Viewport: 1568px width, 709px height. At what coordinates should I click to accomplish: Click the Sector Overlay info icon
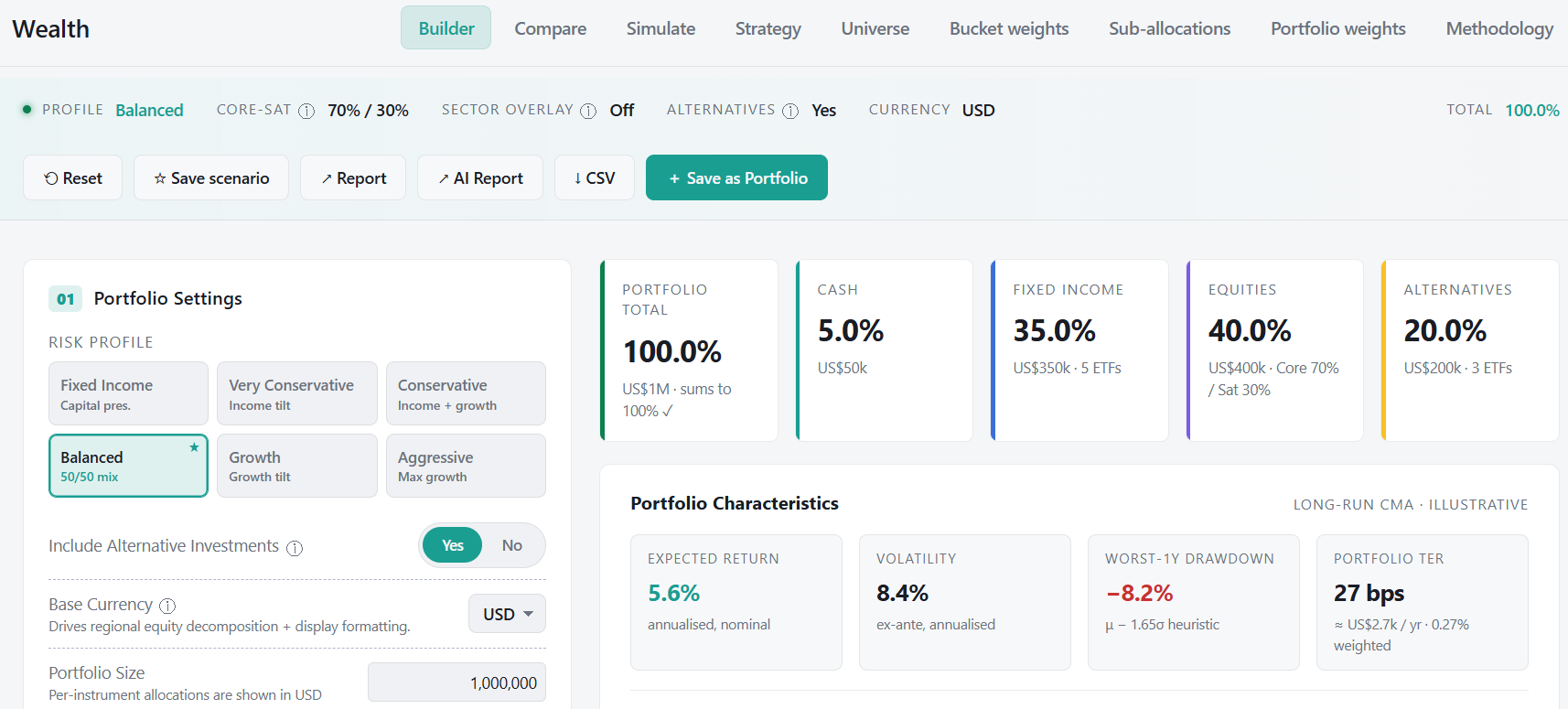pos(588,111)
